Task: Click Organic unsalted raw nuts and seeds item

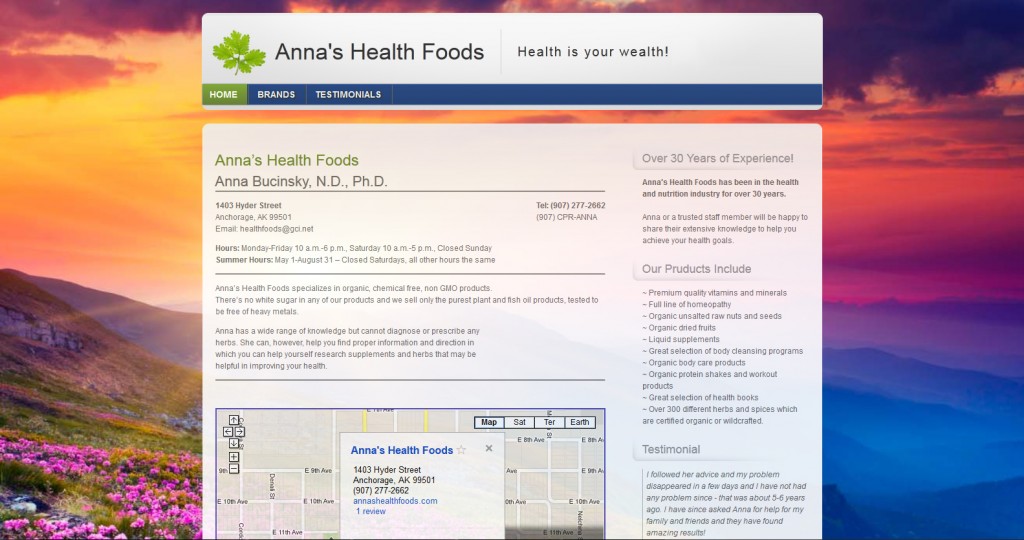Action: [x=712, y=316]
